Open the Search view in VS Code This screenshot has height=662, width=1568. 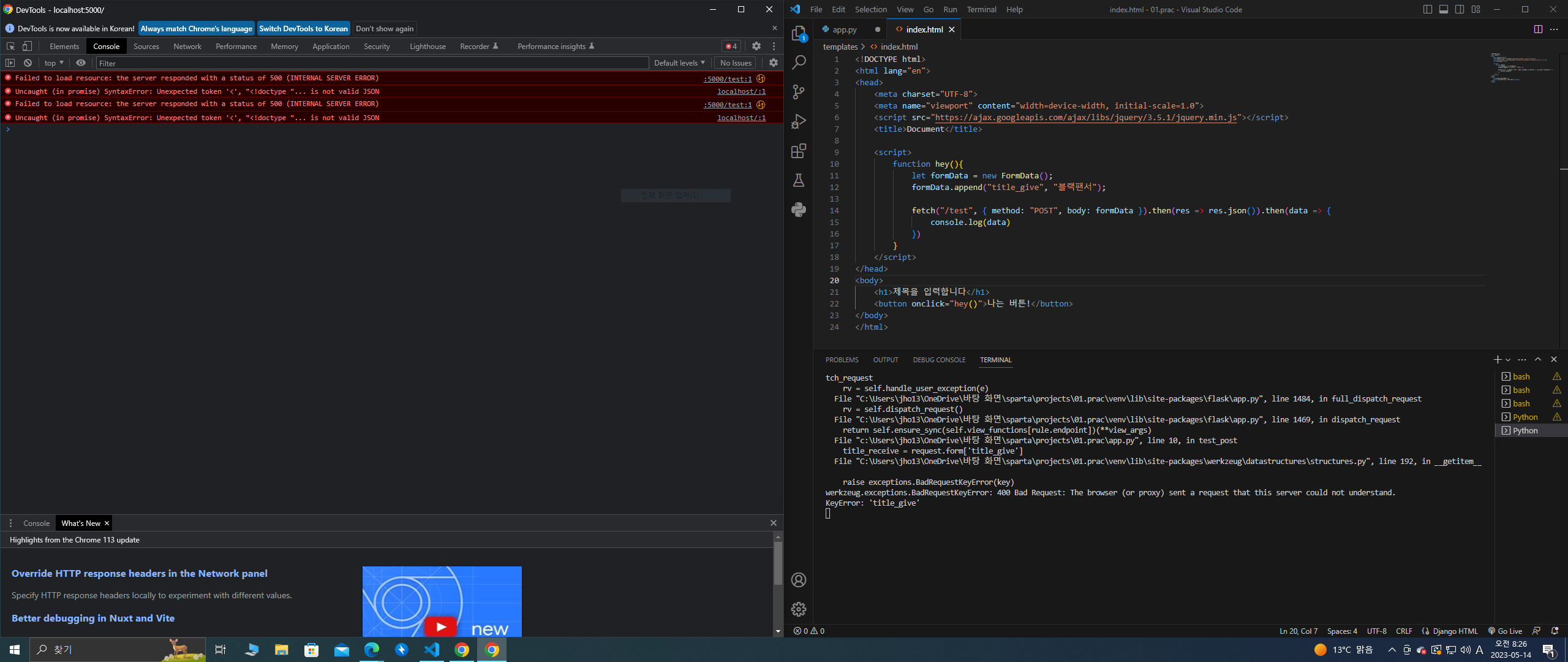799,63
